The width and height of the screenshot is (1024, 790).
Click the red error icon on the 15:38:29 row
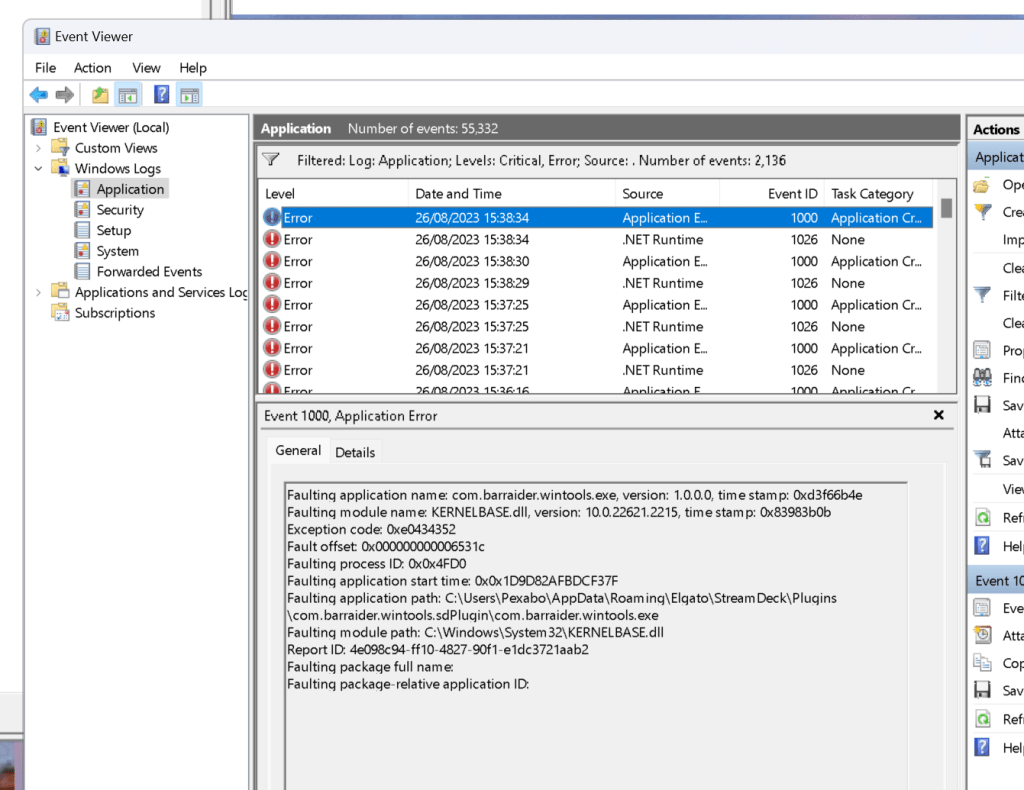coord(272,282)
